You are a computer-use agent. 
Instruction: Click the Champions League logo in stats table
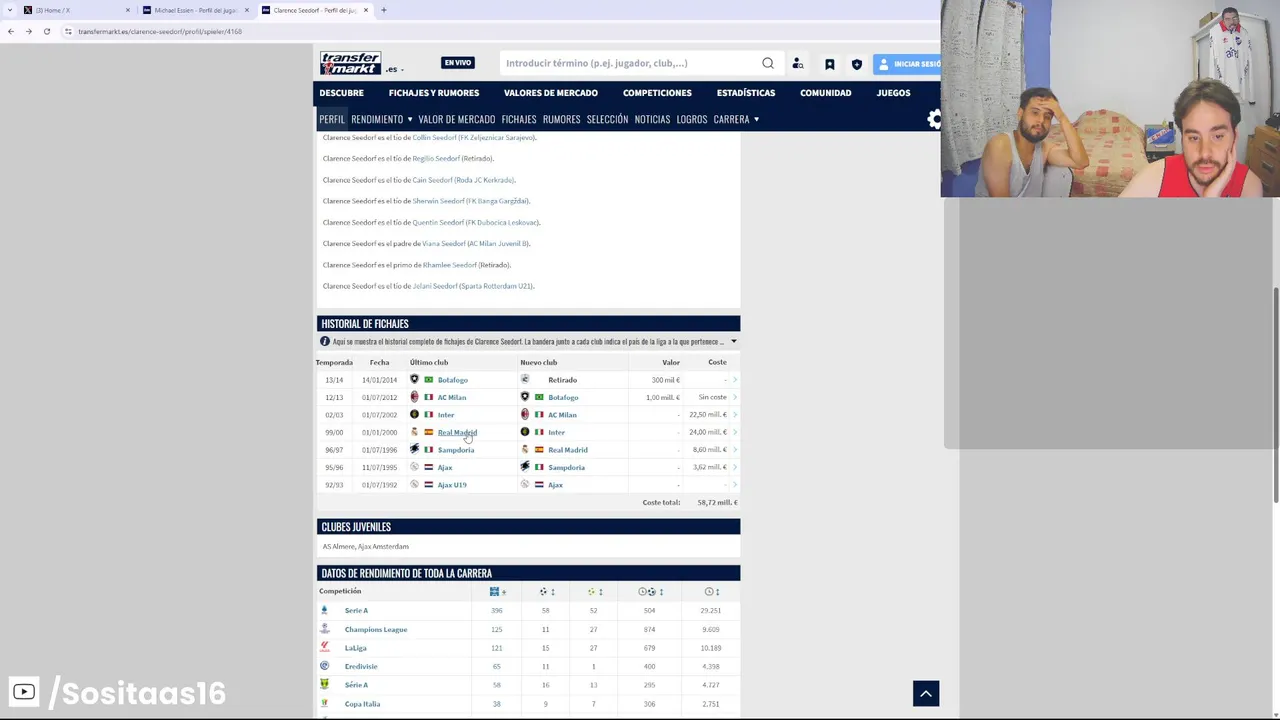324,629
